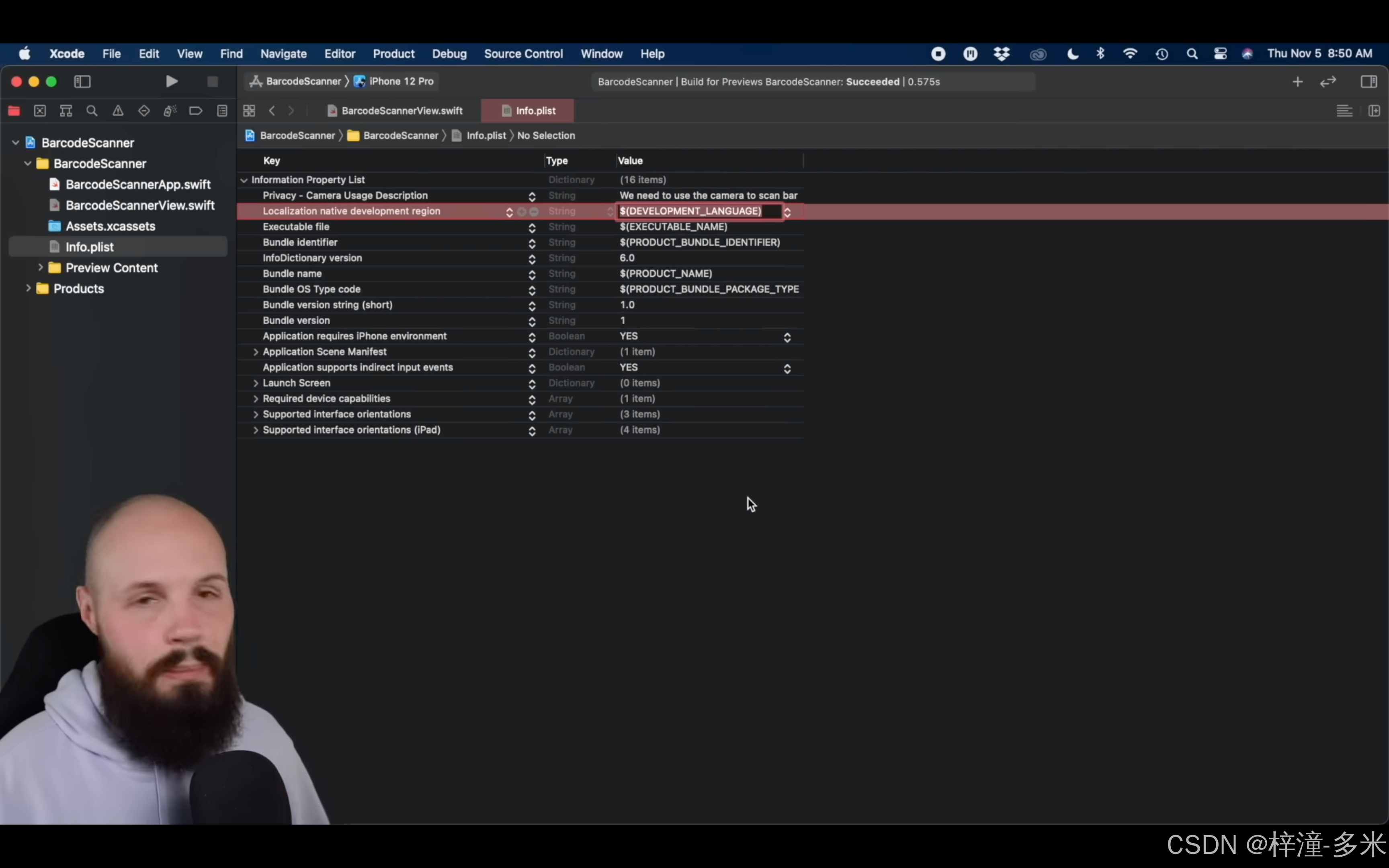This screenshot has height=868, width=1389.
Task: Add a row after Localization native development region
Action: 522,212
